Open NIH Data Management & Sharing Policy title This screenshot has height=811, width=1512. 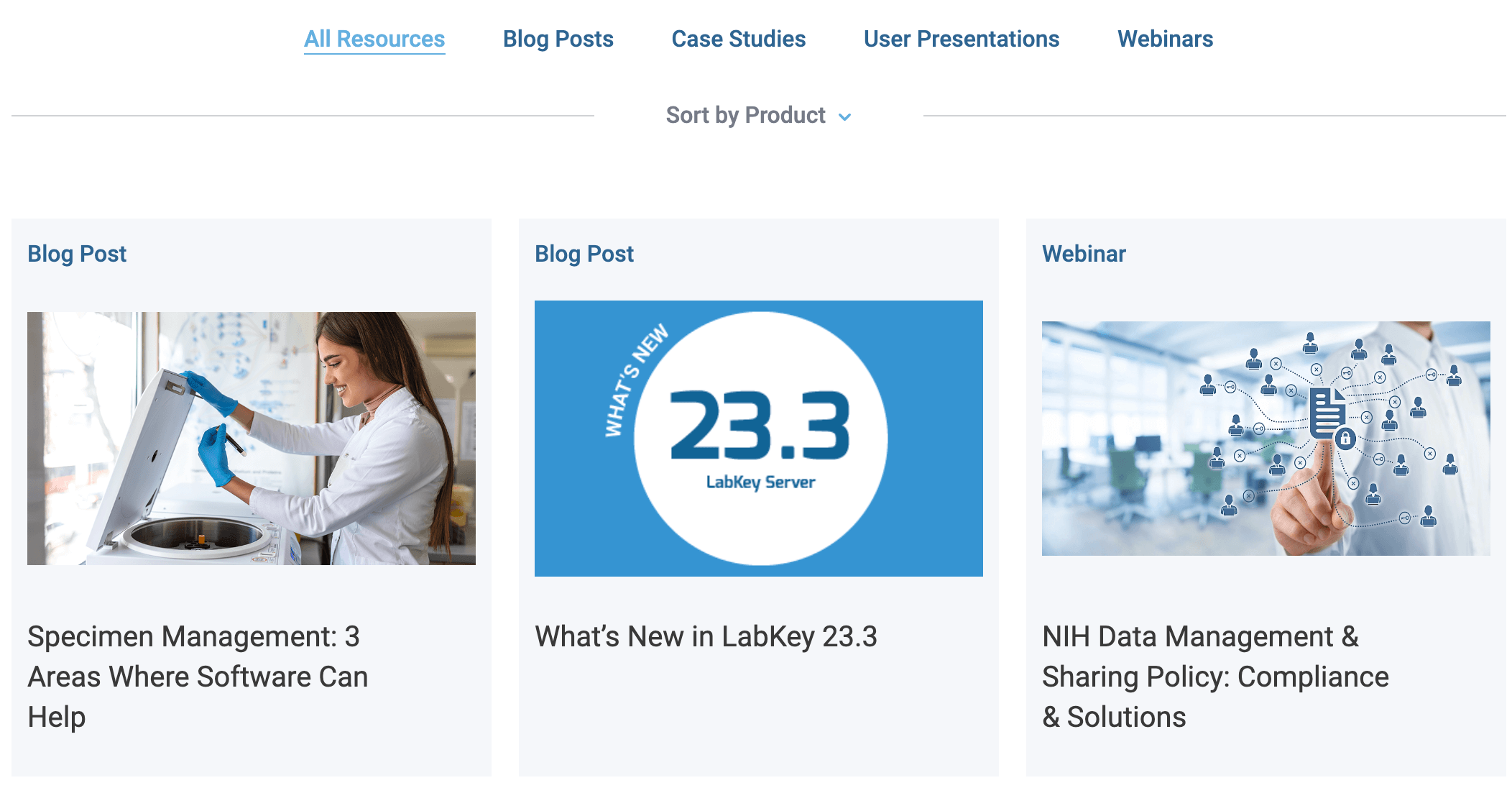1214,676
